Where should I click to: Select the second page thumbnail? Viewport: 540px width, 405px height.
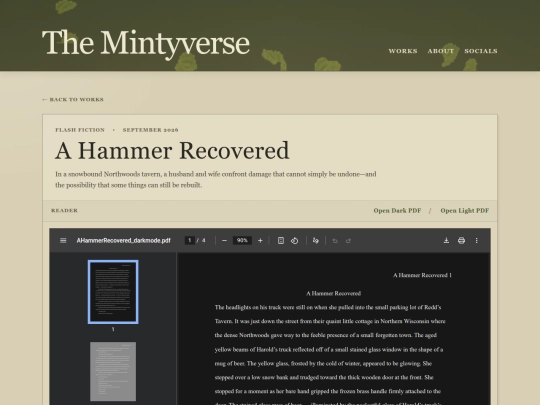tap(113, 371)
